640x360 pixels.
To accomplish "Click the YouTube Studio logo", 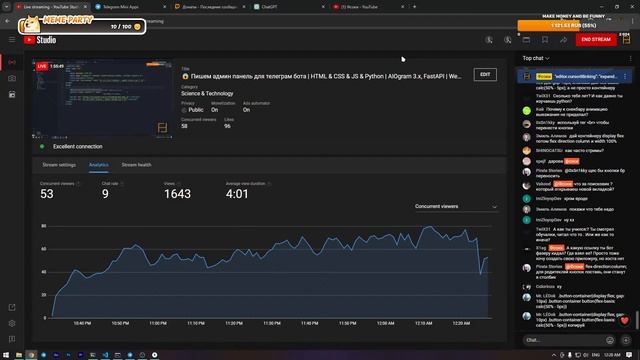I will point(40,40).
